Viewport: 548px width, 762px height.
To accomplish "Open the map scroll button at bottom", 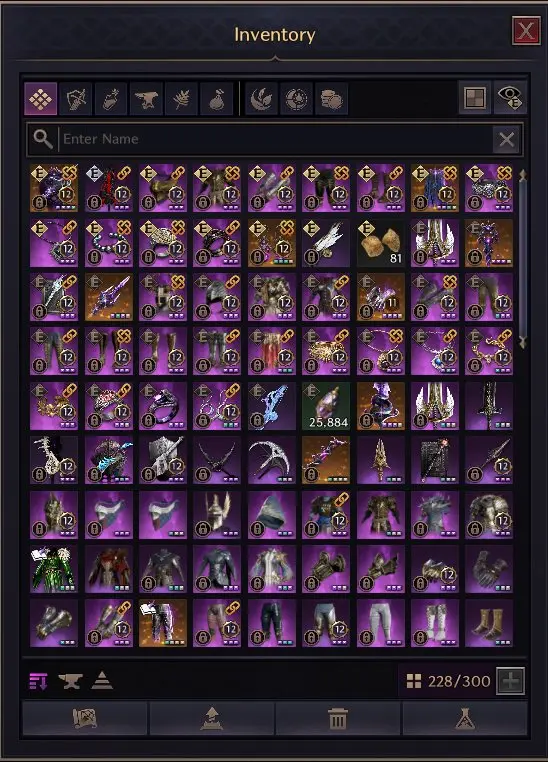I will coord(85,719).
